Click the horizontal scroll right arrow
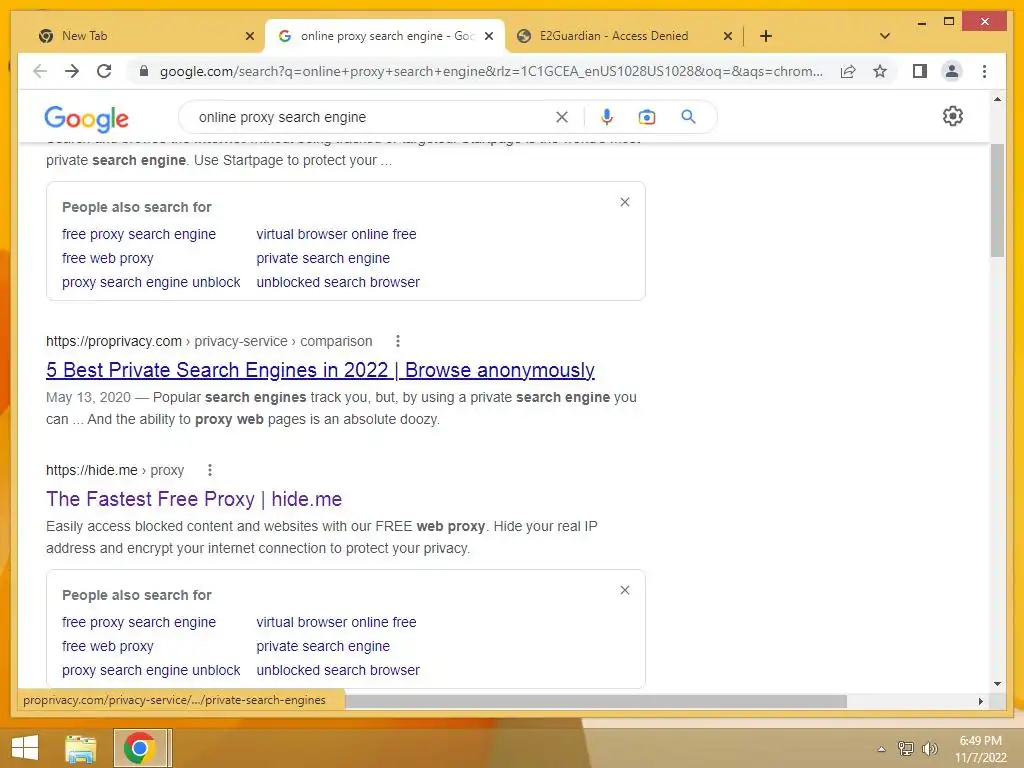Viewport: 1024px width, 768px height. (x=980, y=701)
